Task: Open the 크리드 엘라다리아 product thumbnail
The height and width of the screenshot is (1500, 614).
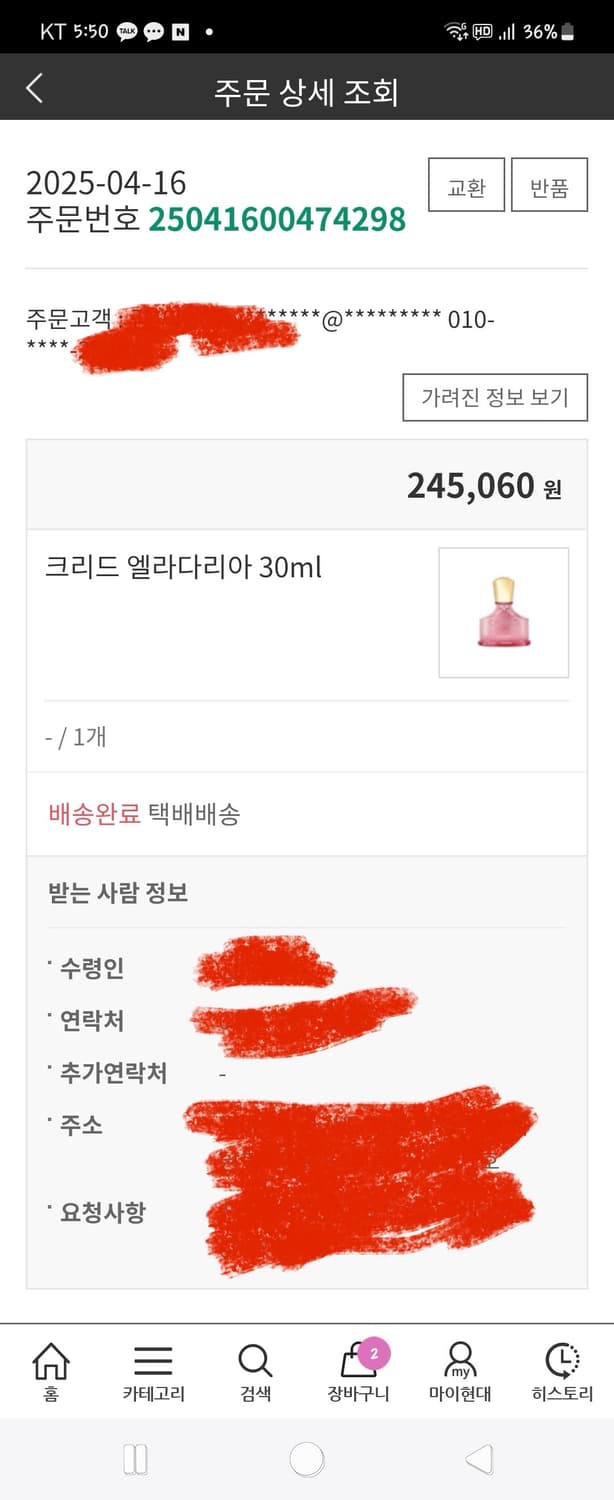Action: tap(503, 613)
